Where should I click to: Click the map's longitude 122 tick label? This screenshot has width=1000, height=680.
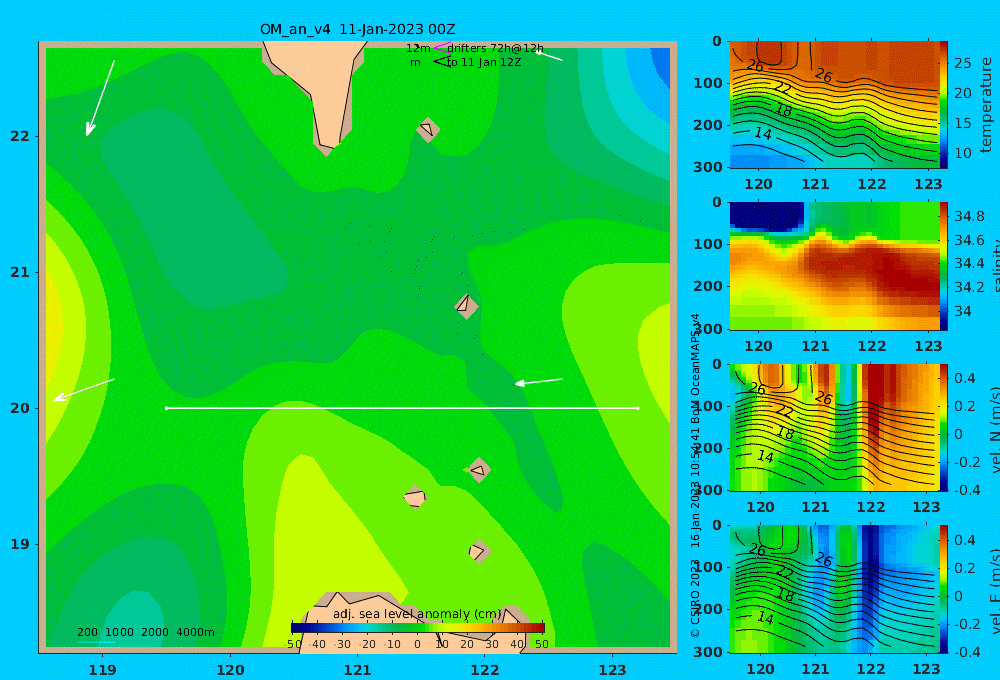[485, 670]
